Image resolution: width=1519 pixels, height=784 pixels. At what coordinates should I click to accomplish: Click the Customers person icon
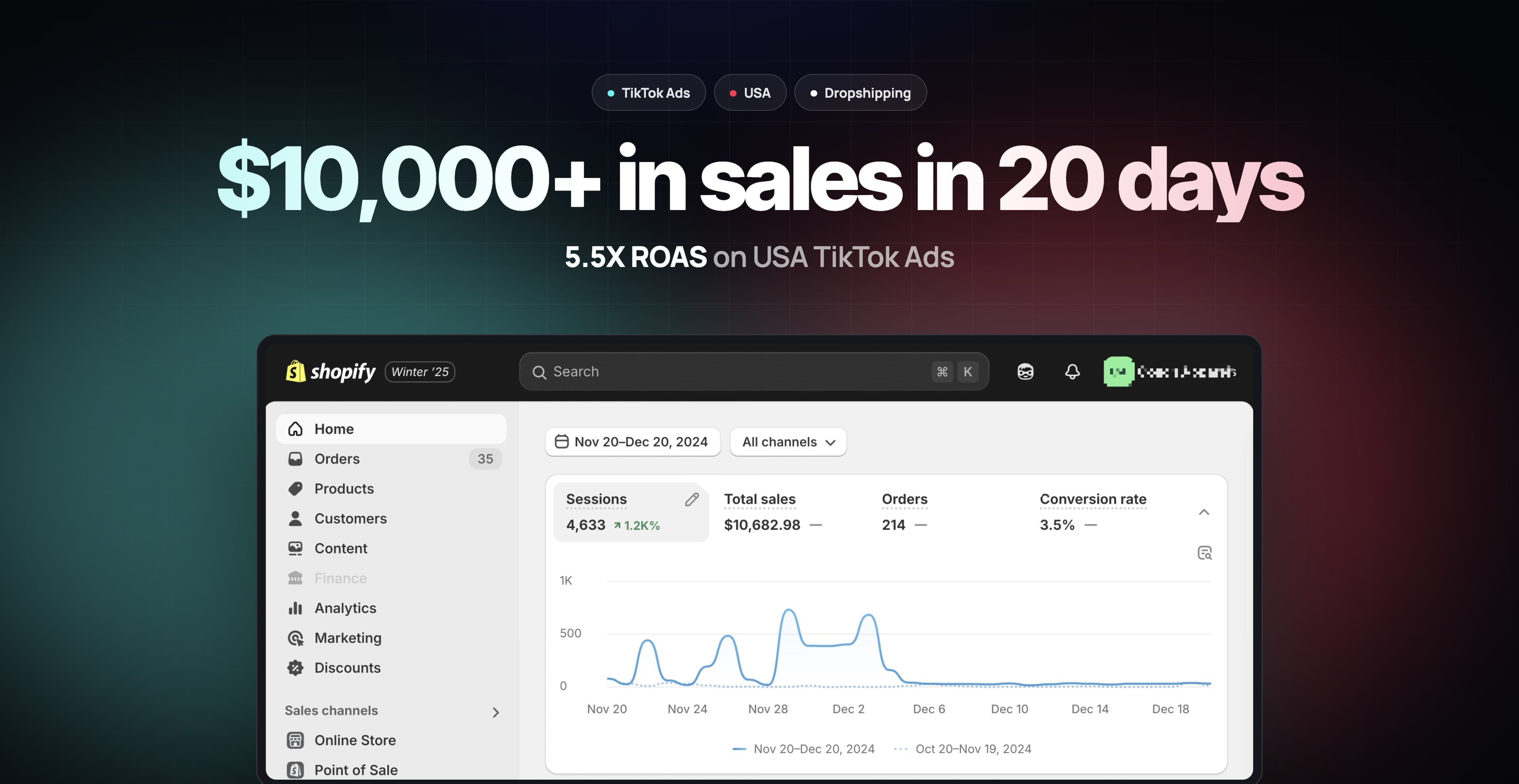coord(295,519)
